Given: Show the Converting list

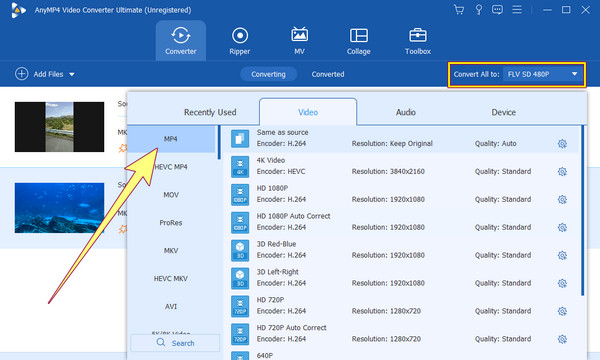Looking at the screenshot, I should click(268, 74).
